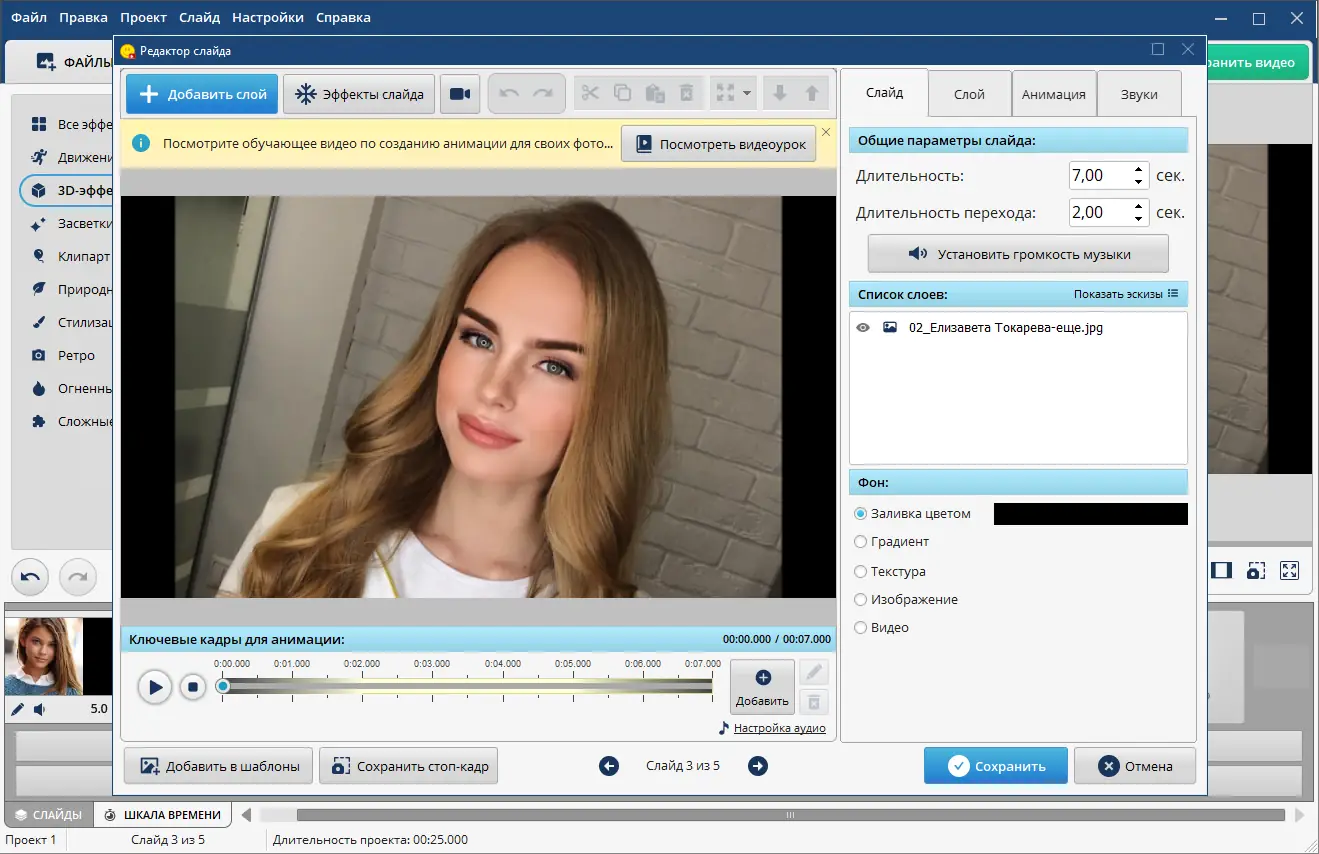Open the Настройка аудио link
The image size is (1319, 854).
click(780, 728)
